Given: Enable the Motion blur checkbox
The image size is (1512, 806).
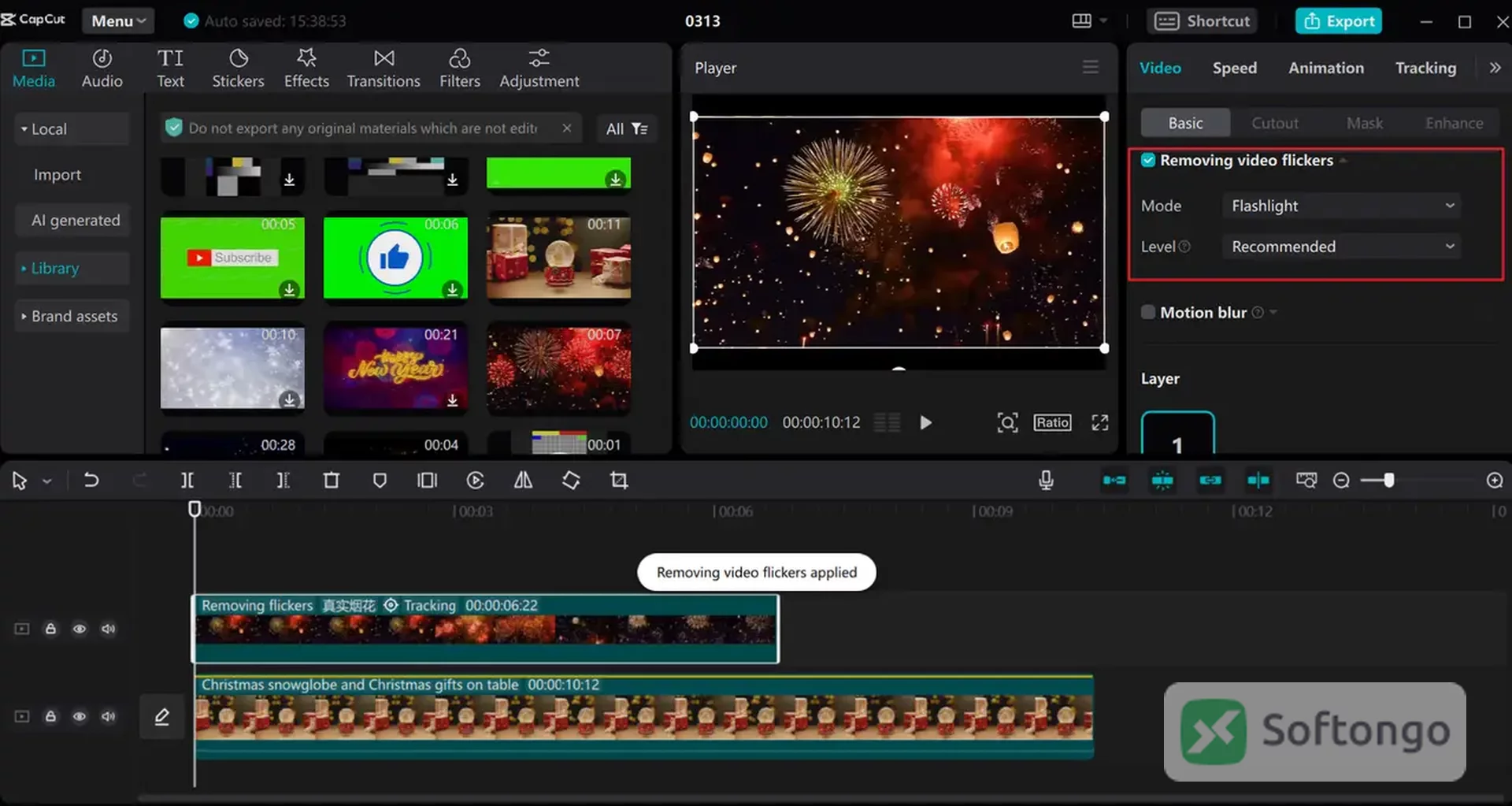Looking at the screenshot, I should click(x=1148, y=312).
